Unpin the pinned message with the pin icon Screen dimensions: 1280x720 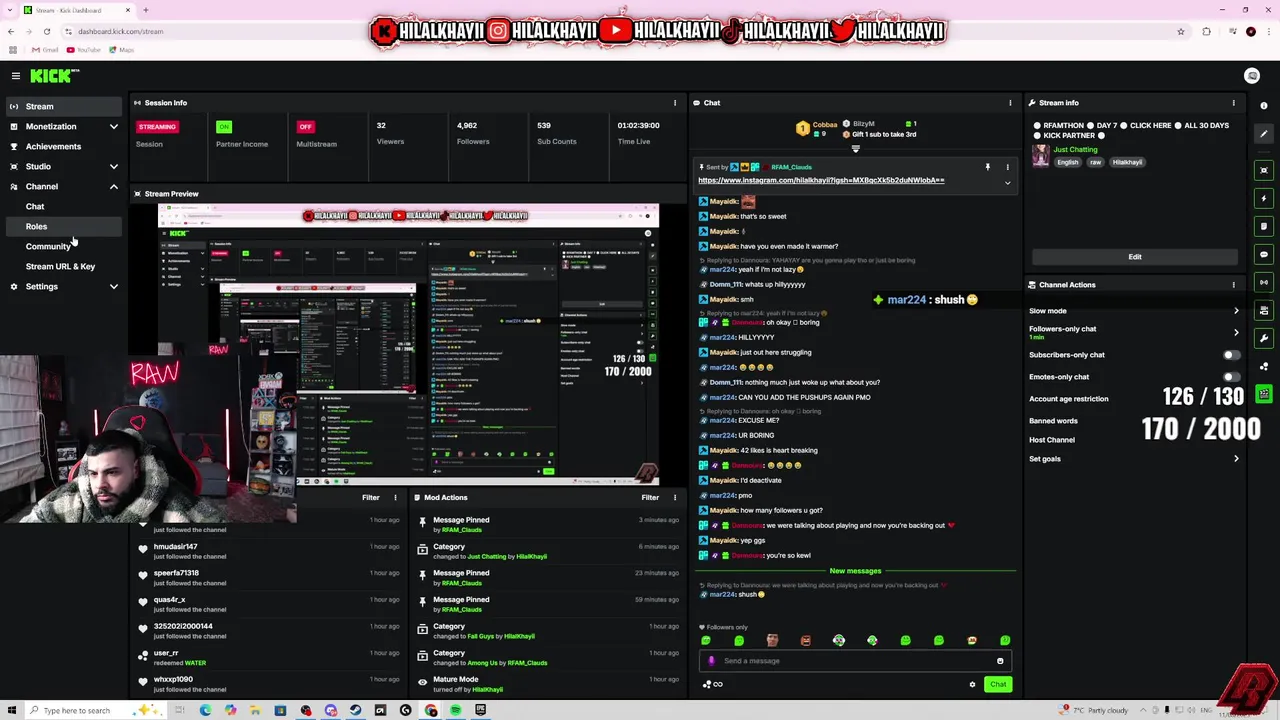pos(987,167)
